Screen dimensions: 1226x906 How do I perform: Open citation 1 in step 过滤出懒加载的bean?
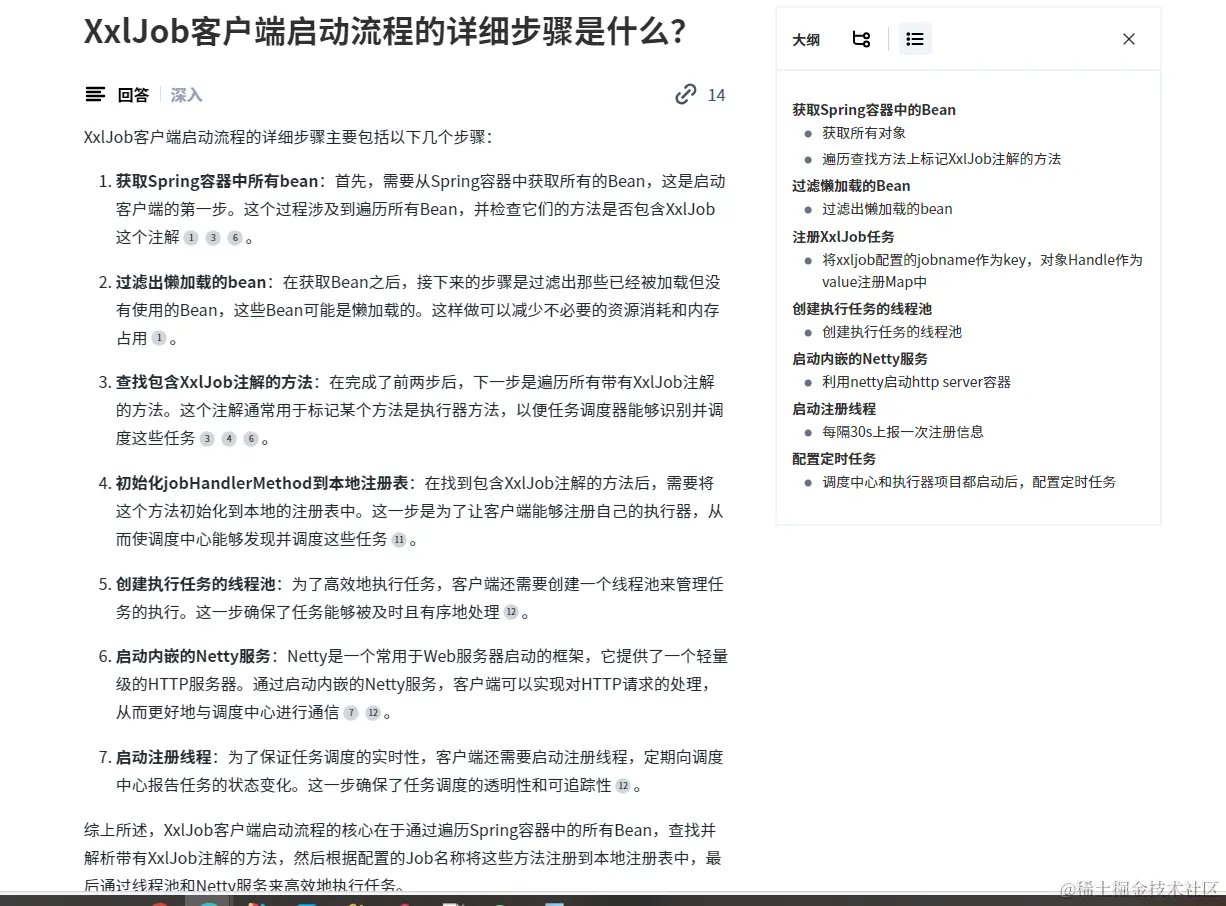pos(159,339)
